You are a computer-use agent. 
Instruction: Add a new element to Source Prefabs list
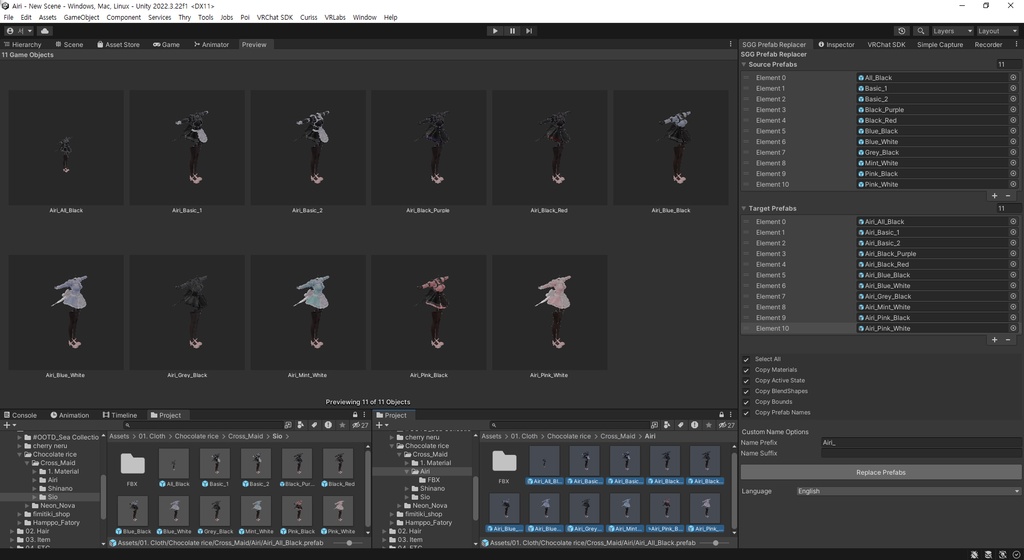[x=995, y=196]
